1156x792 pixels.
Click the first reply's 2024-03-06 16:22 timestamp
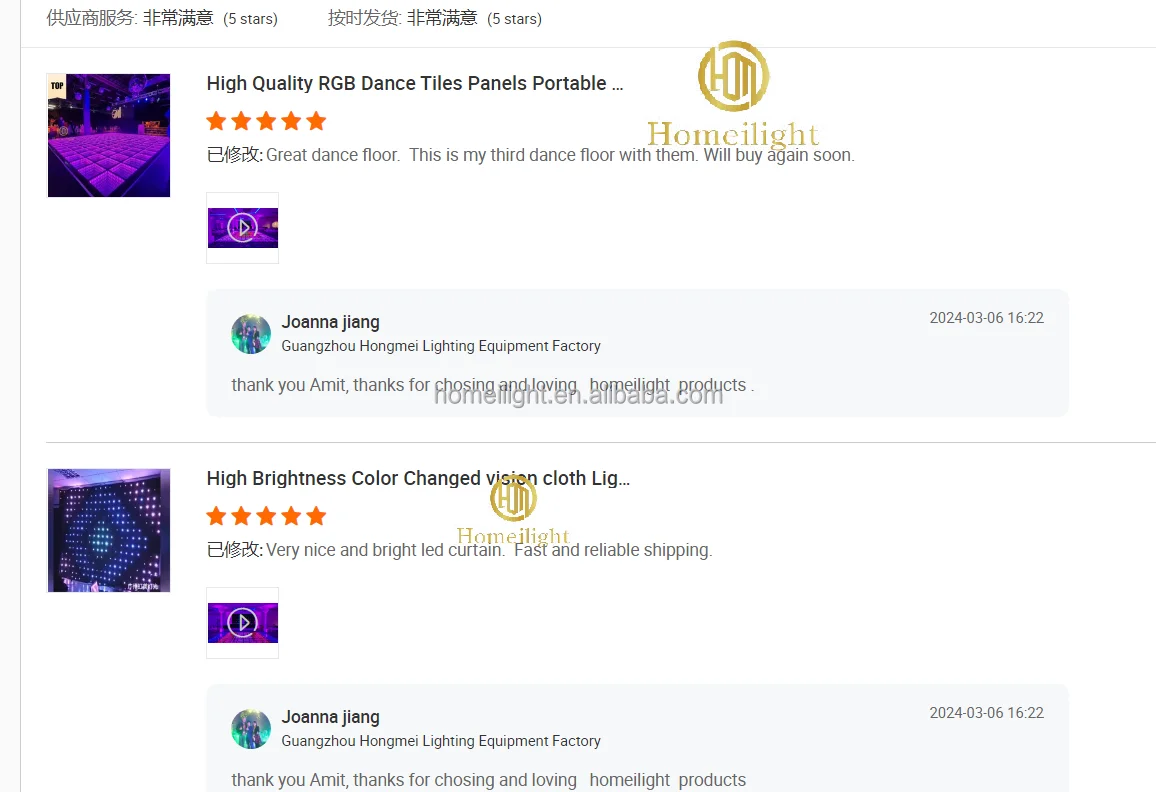click(x=986, y=318)
